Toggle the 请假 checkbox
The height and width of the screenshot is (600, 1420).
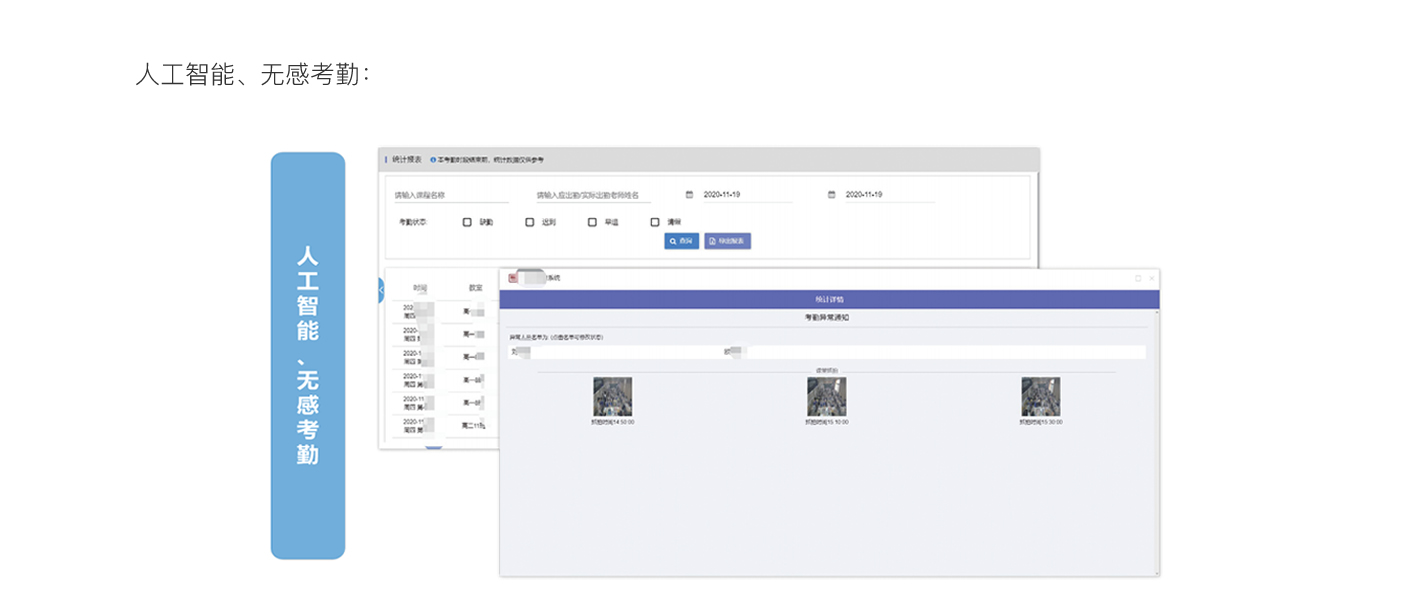(655, 222)
